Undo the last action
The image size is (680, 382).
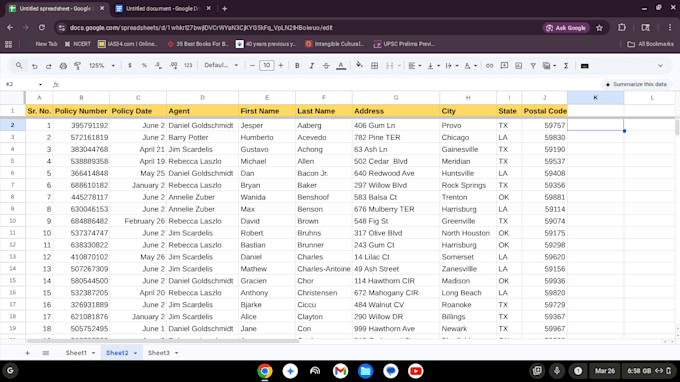(x=34, y=66)
